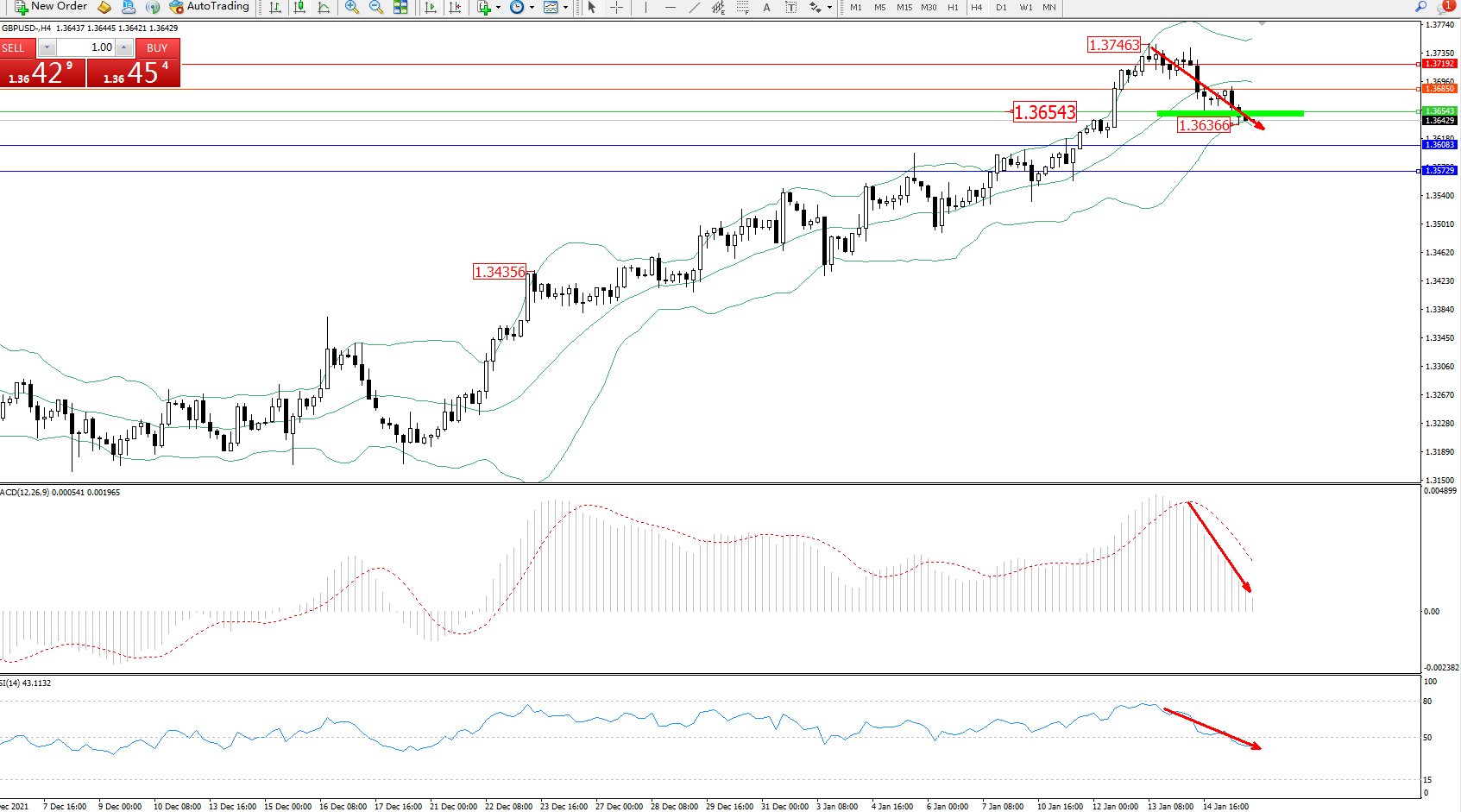The width and height of the screenshot is (1461, 812).
Task: Toggle AutoTrading on or off
Action: click(209, 7)
